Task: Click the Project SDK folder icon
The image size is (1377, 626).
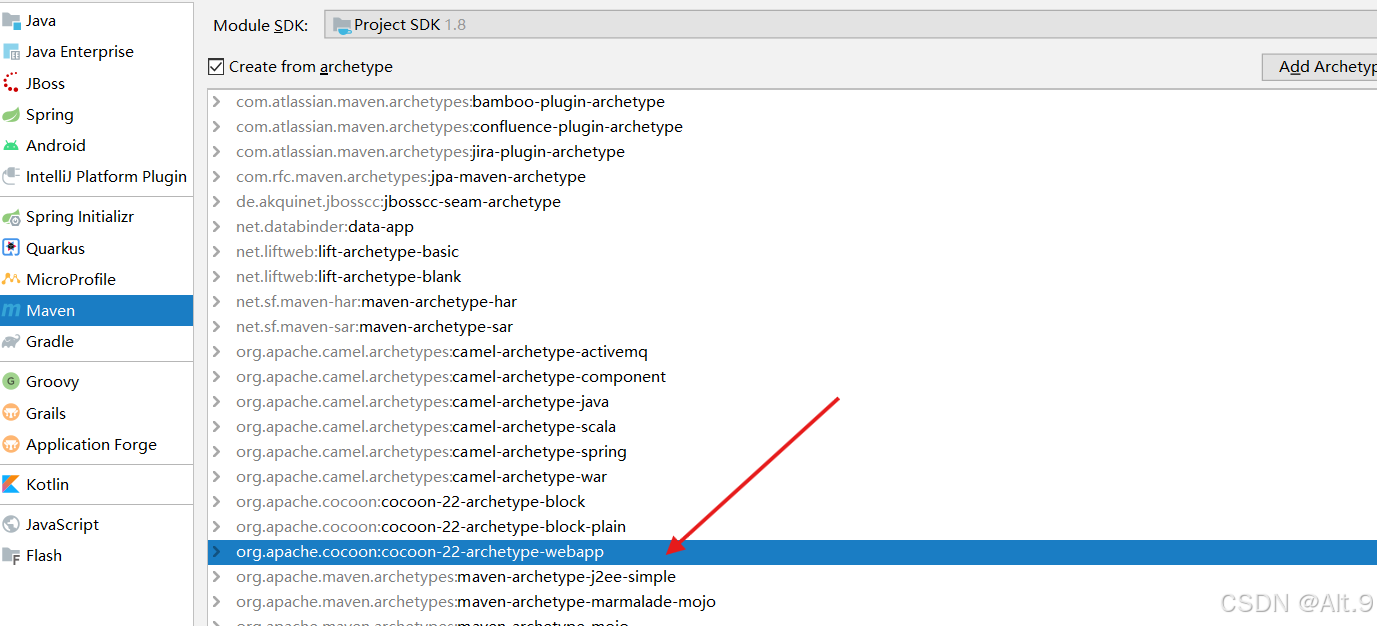Action: [342, 25]
